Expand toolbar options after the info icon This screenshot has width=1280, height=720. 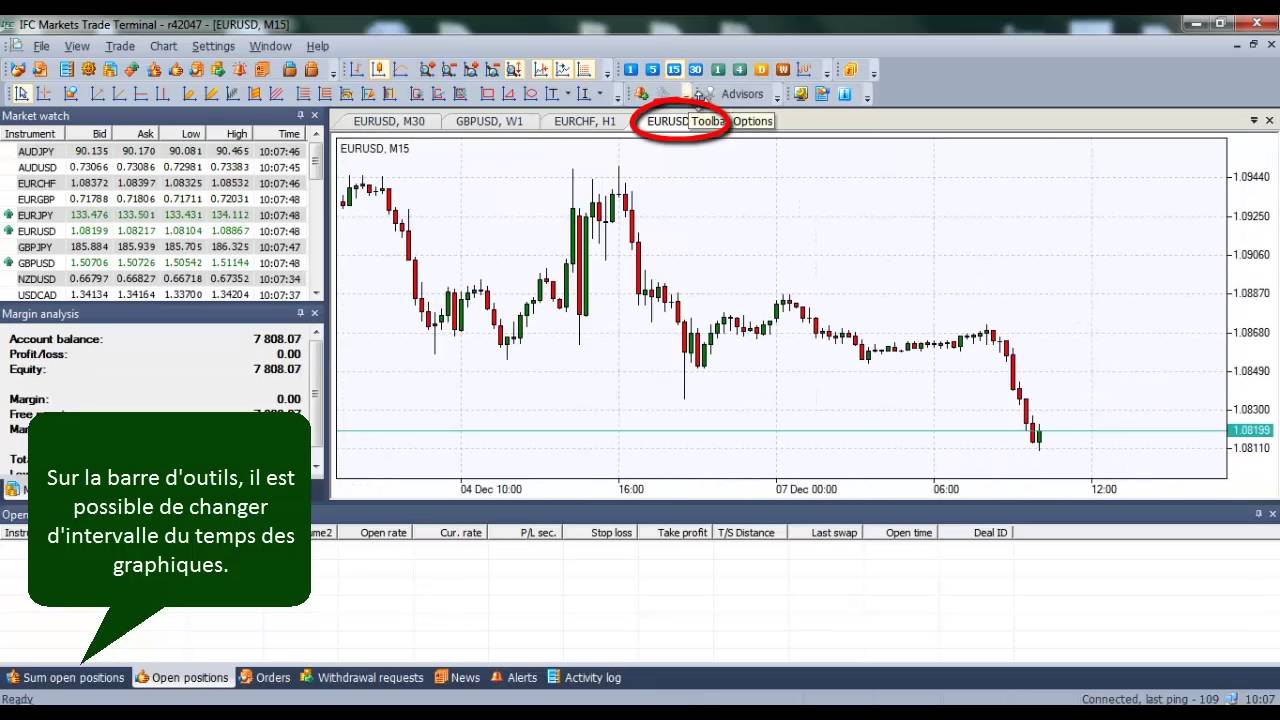pyautogui.click(x=867, y=97)
